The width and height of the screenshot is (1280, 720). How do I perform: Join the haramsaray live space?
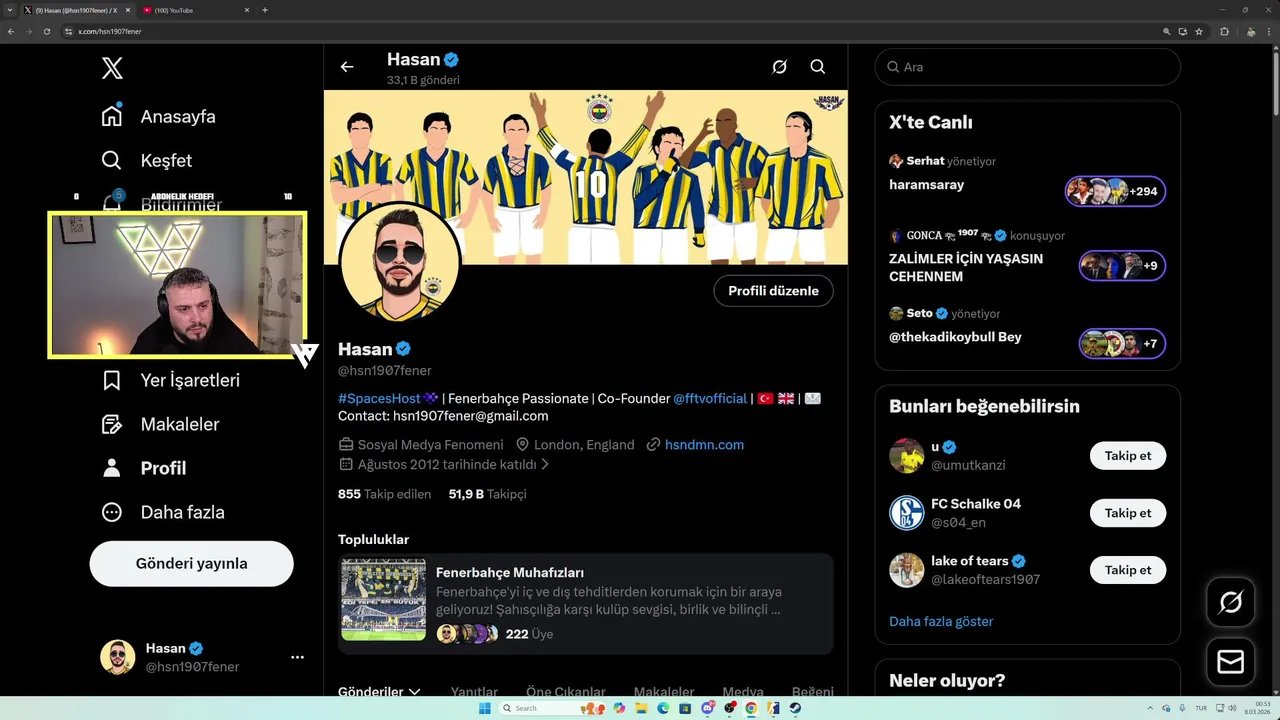[926, 184]
